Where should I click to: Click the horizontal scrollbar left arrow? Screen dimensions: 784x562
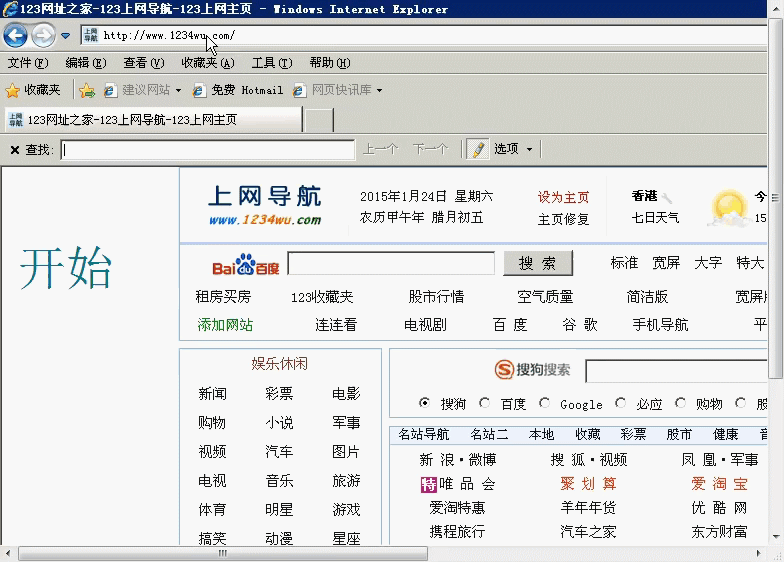coord(8,554)
